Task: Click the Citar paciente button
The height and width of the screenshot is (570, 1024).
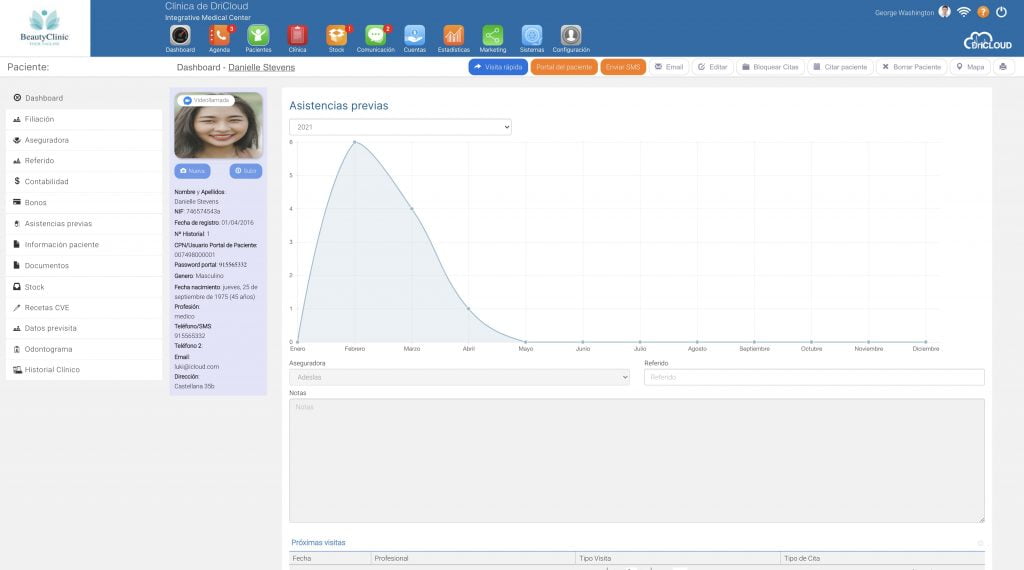Action: [x=840, y=67]
